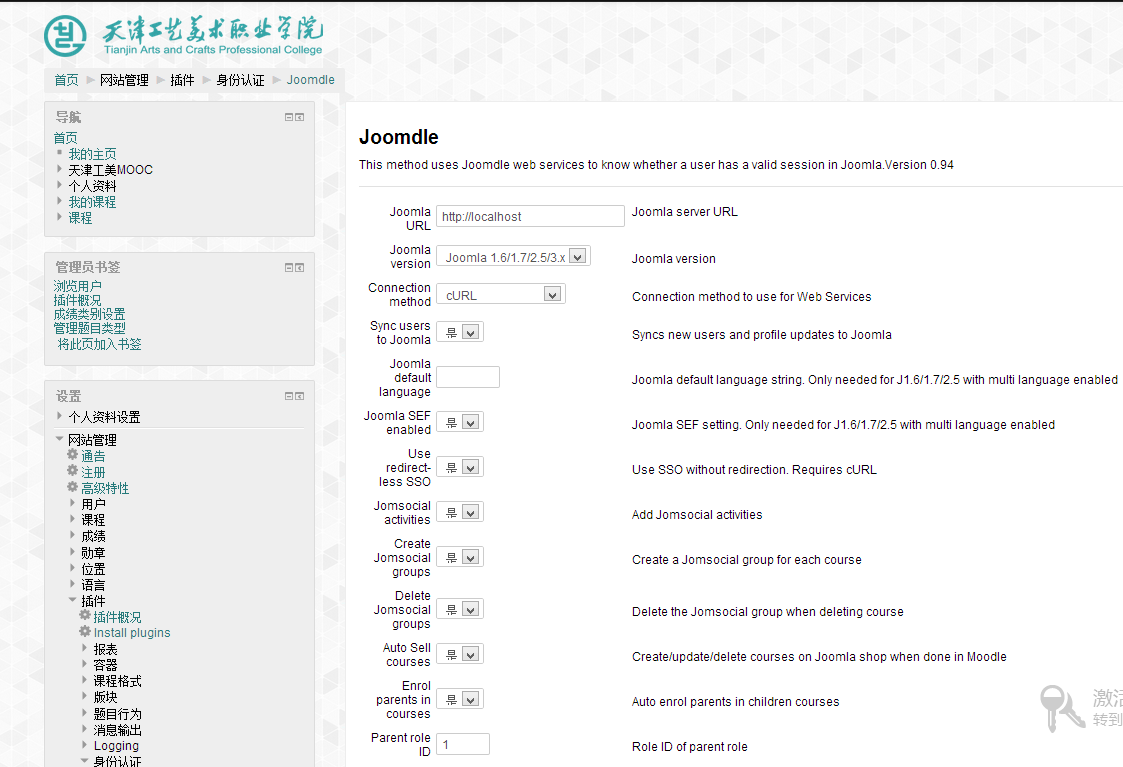
Task: Collapse the 插件 tree node in settings
Action: pyautogui.click(x=73, y=601)
